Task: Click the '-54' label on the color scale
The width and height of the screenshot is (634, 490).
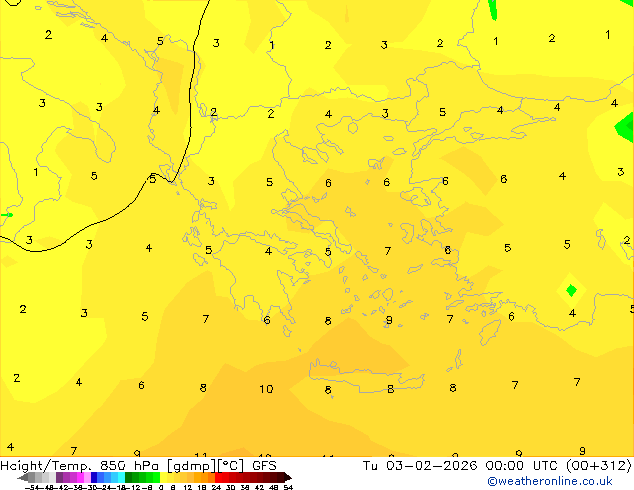Action: click(32, 487)
